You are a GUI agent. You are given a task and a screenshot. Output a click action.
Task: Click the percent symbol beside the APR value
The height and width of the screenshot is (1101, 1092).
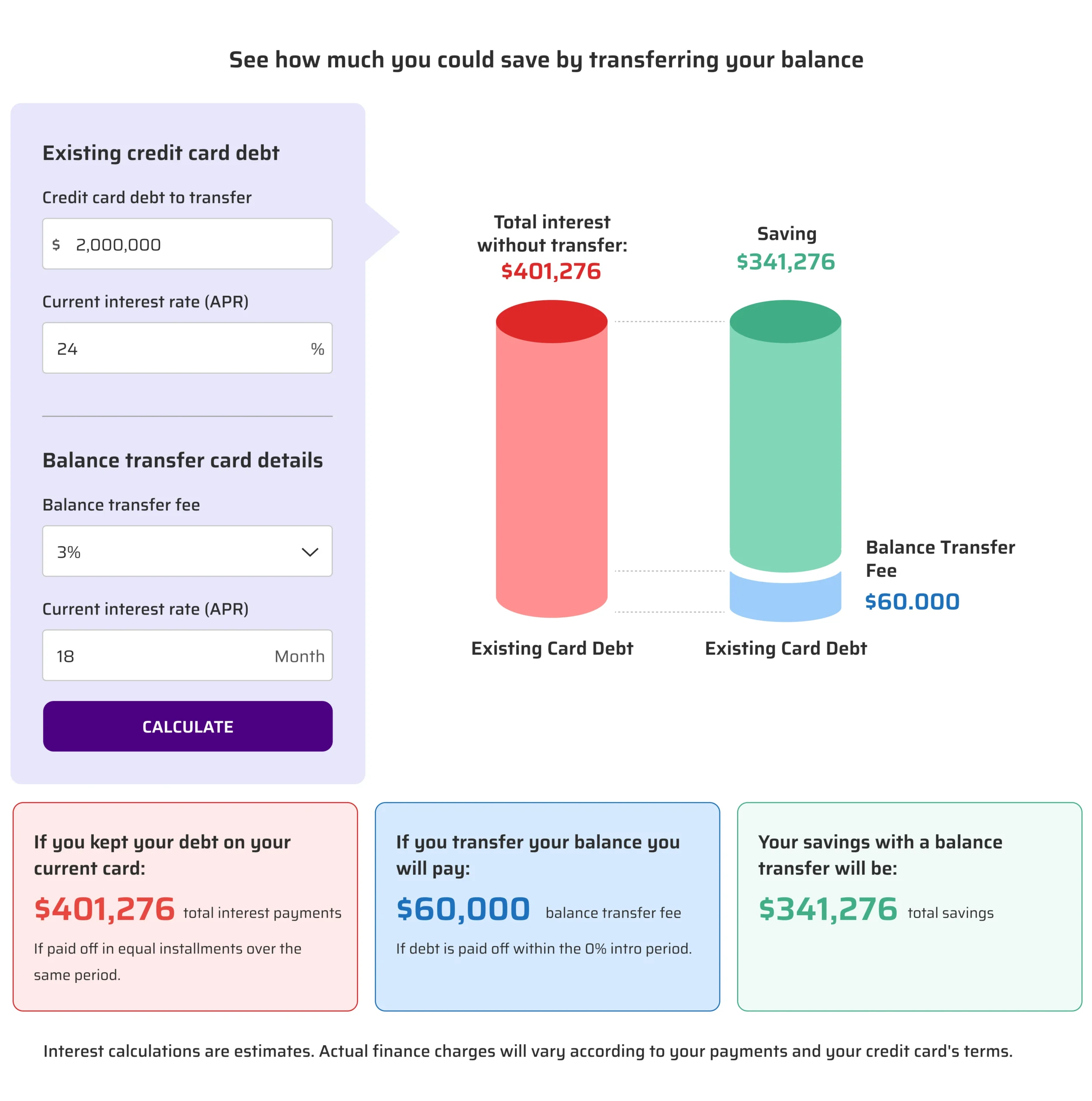318,348
